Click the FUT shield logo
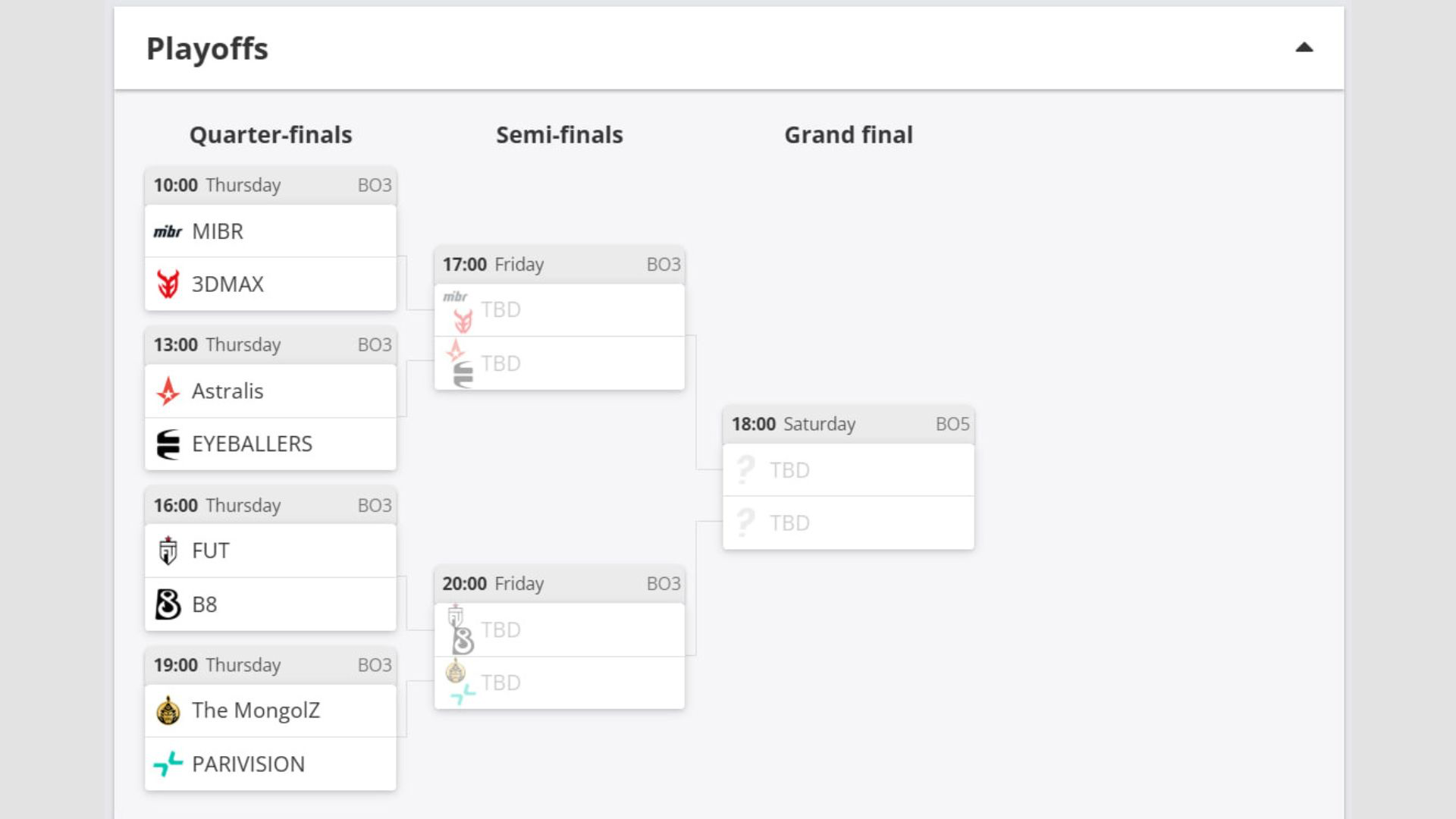 click(x=168, y=551)
